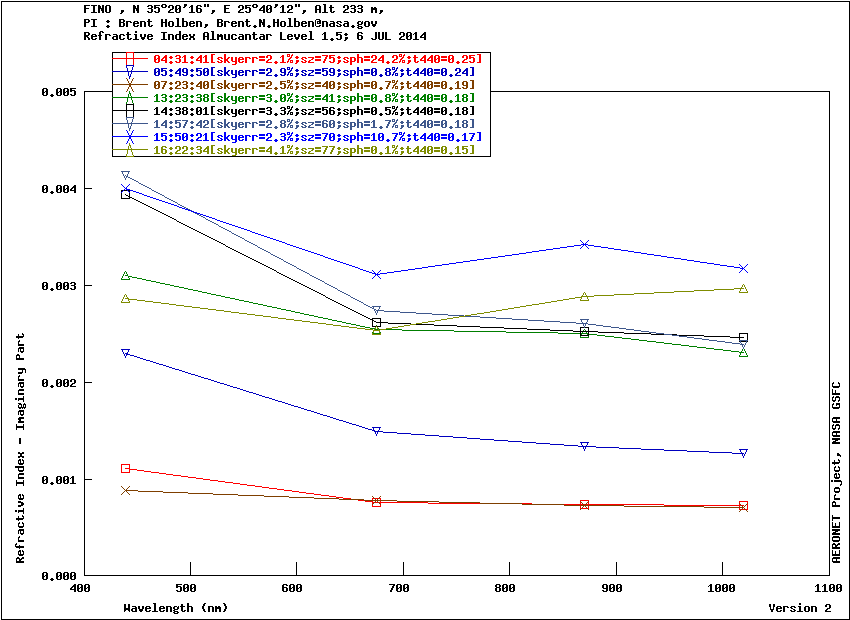
Task: Click the 0.003 tick label on the y-axis
Action: pyautogui.click(x=58, y=286)
